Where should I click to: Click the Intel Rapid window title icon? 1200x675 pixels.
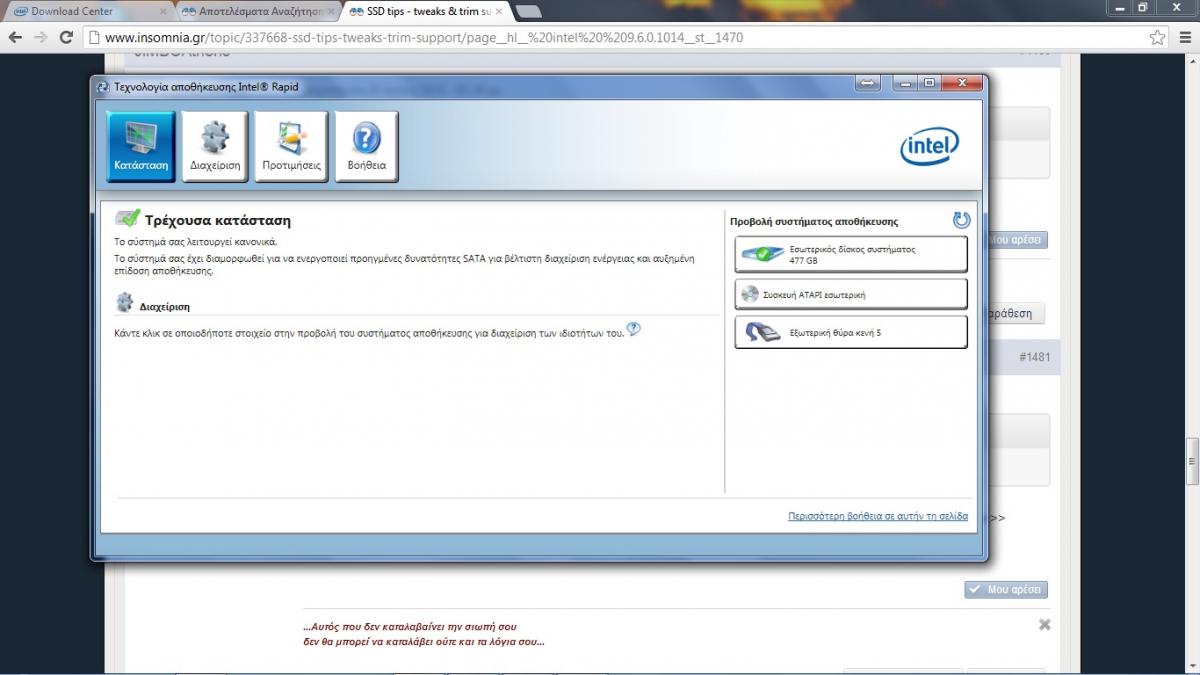coord(102,87)
